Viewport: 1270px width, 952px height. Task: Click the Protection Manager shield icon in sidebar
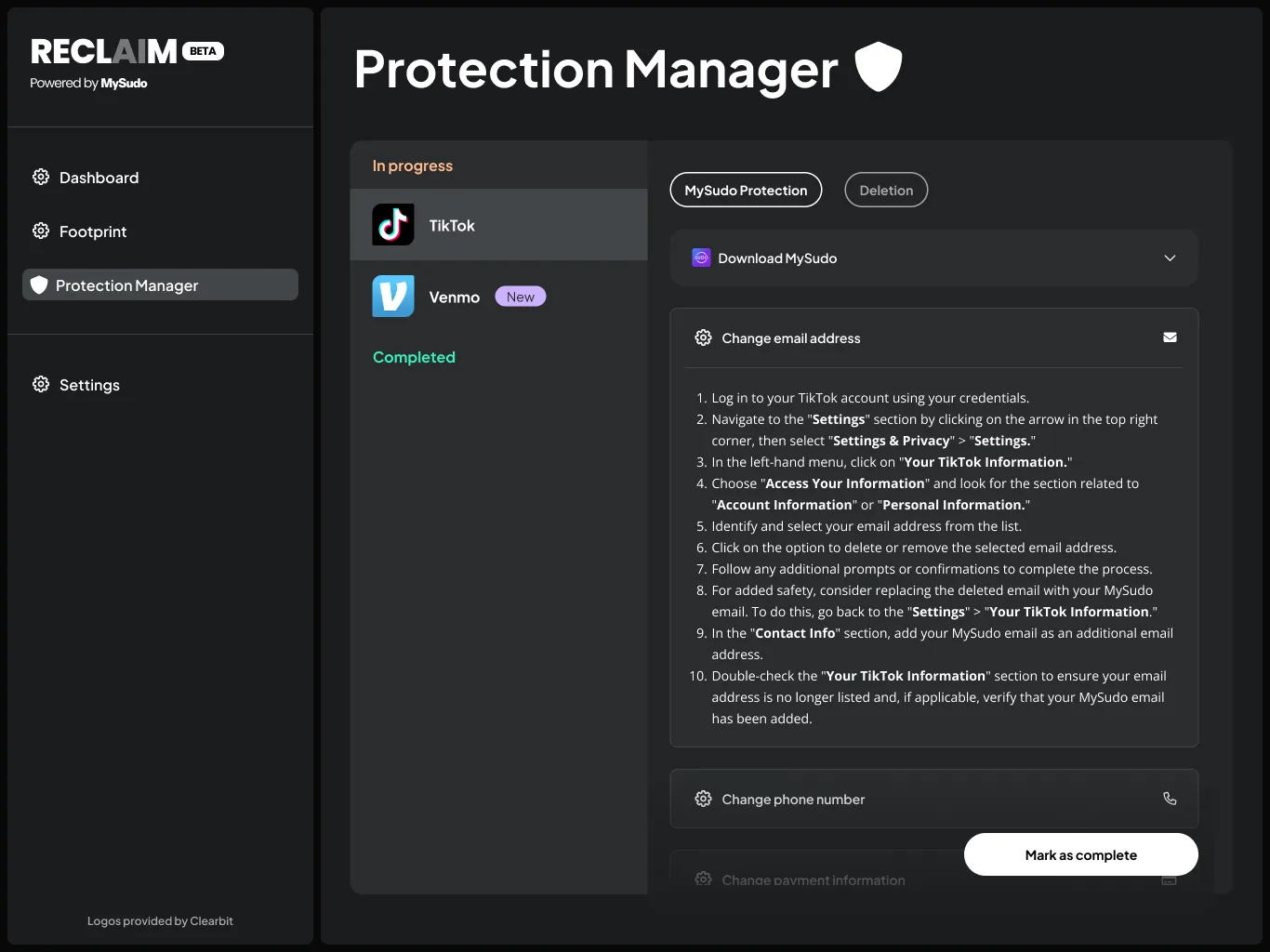tap(39, 284)
